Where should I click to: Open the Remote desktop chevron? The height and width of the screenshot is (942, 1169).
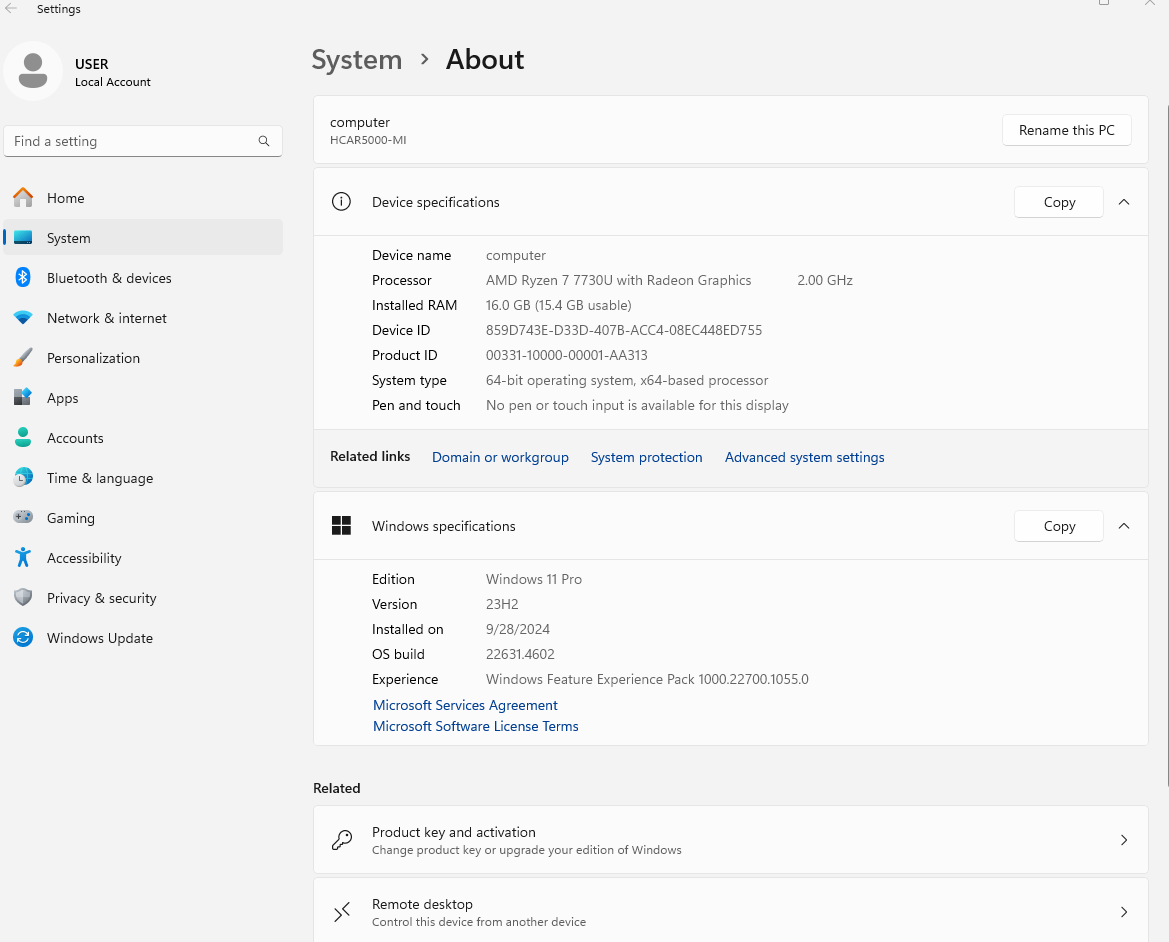1124,911
